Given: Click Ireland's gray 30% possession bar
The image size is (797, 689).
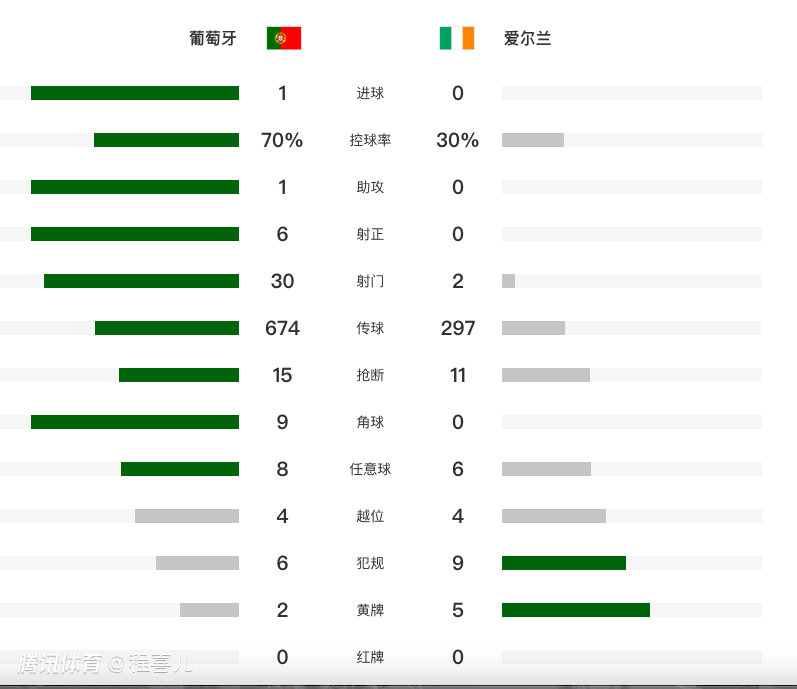Looking at the screenshot, I should [x=533, y=140].
